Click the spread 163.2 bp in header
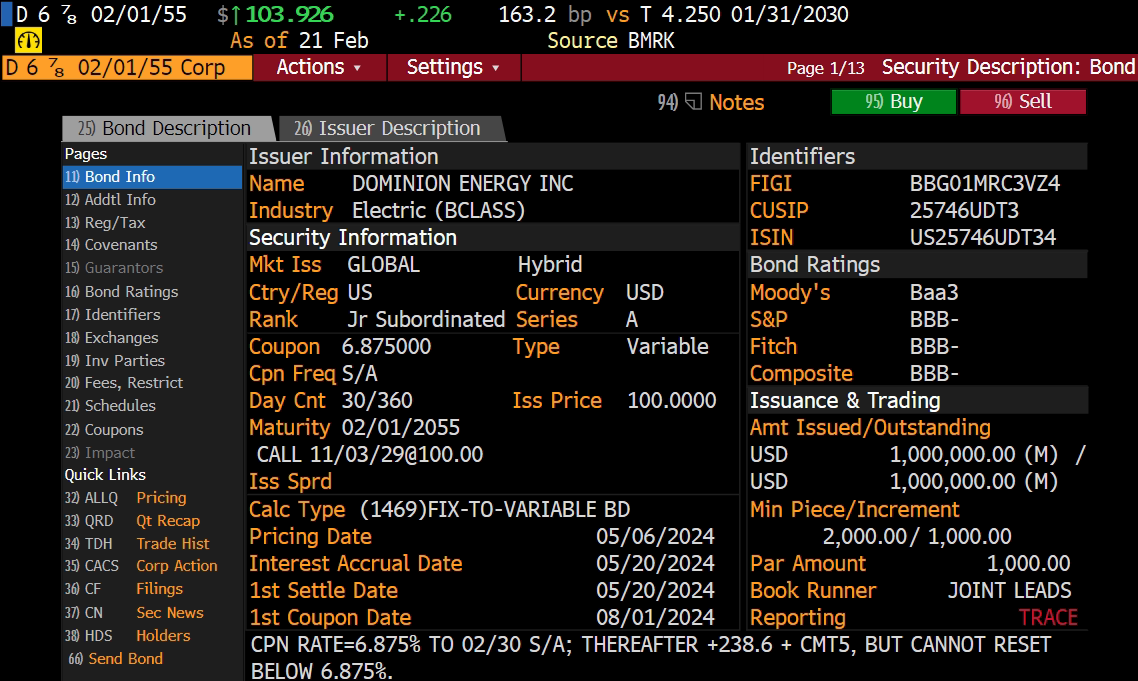The height and width of the screenshot is (681, 1138). pos(544,15)
